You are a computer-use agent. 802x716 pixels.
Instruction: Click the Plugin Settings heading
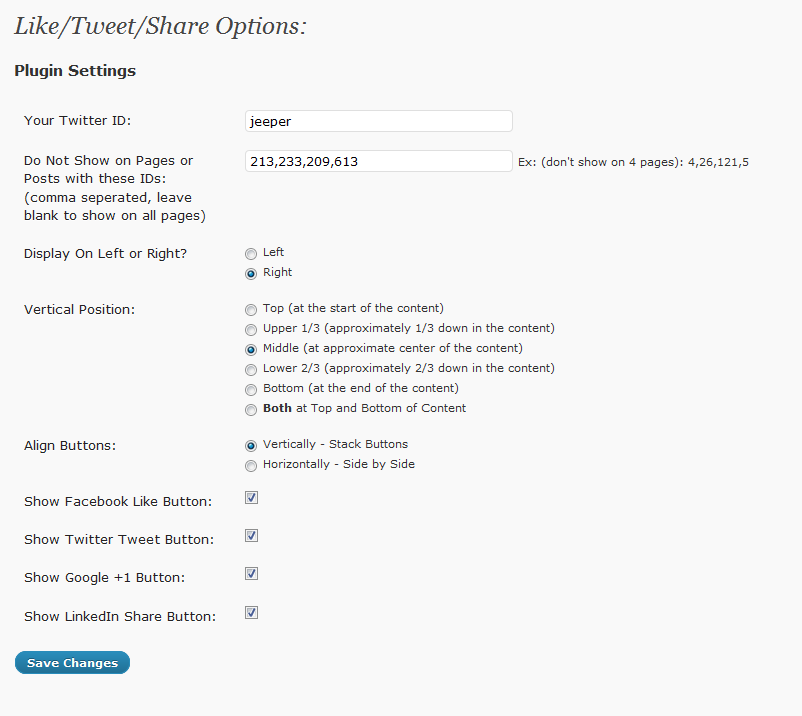coord(75,71)
